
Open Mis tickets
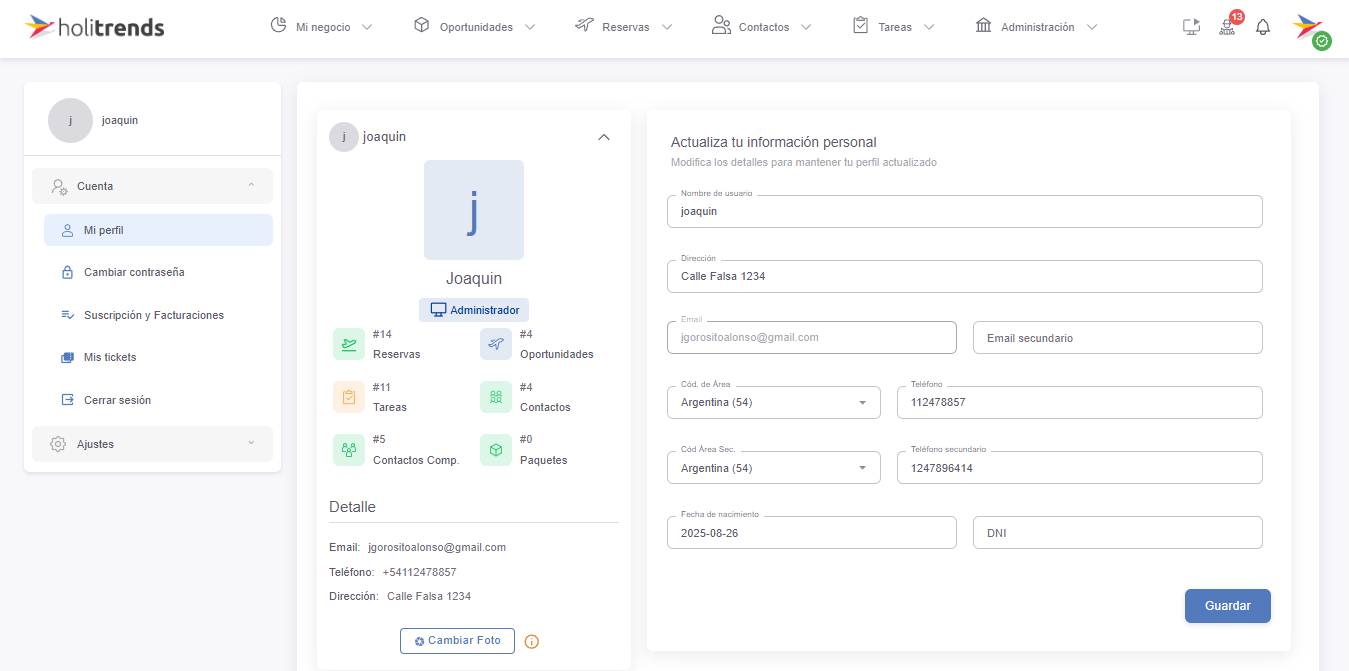tap(158, 357)
